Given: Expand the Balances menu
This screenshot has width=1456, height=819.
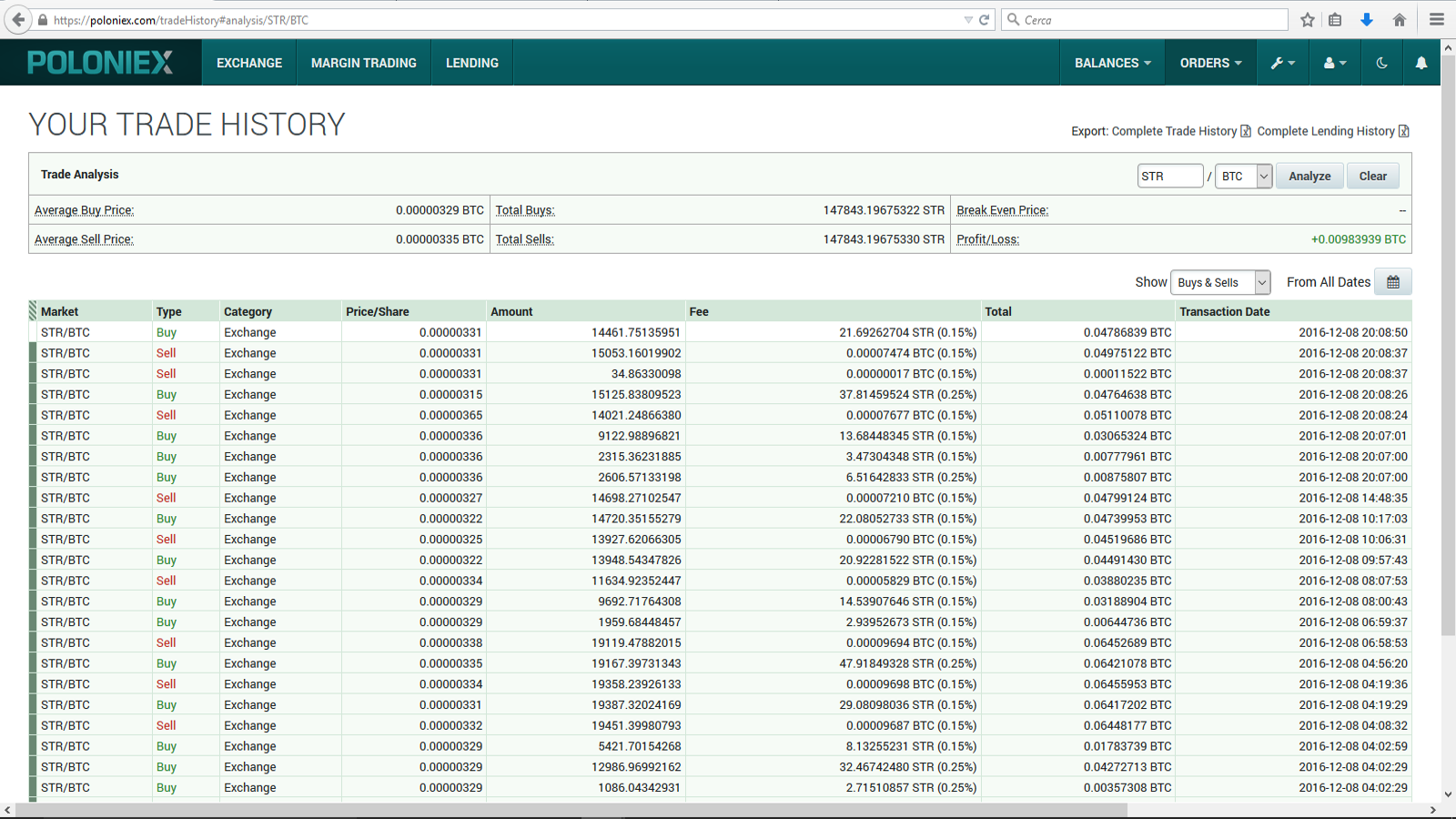Looking at the screenshot, I should (1113, 63).
